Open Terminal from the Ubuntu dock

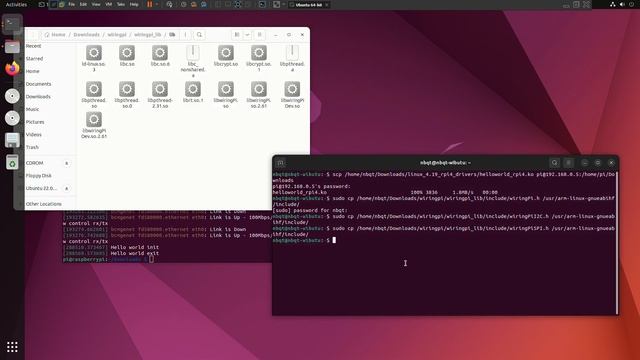tap(12, 24)
